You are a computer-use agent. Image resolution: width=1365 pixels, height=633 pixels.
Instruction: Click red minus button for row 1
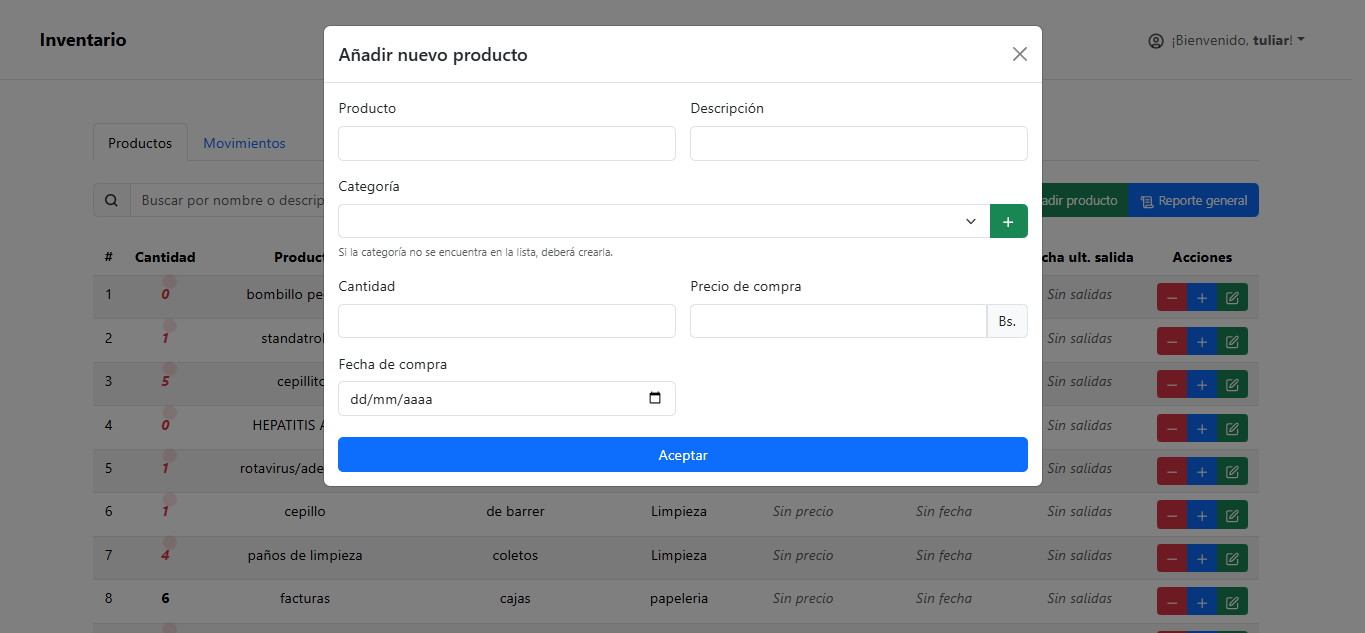pos(1172,298)
